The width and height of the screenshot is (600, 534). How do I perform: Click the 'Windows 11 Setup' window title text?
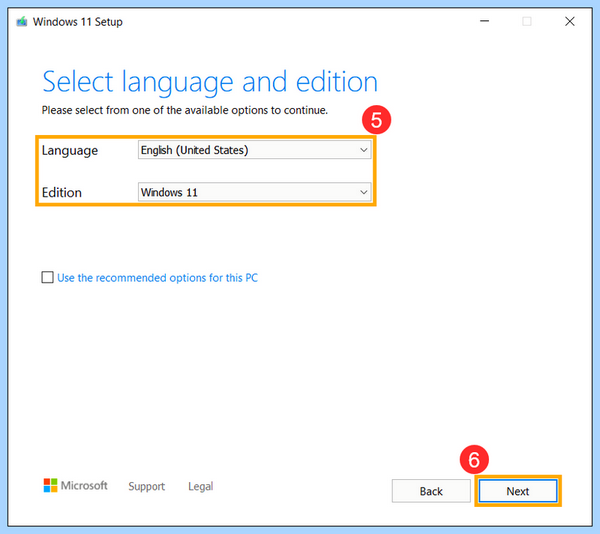(78, 22)
